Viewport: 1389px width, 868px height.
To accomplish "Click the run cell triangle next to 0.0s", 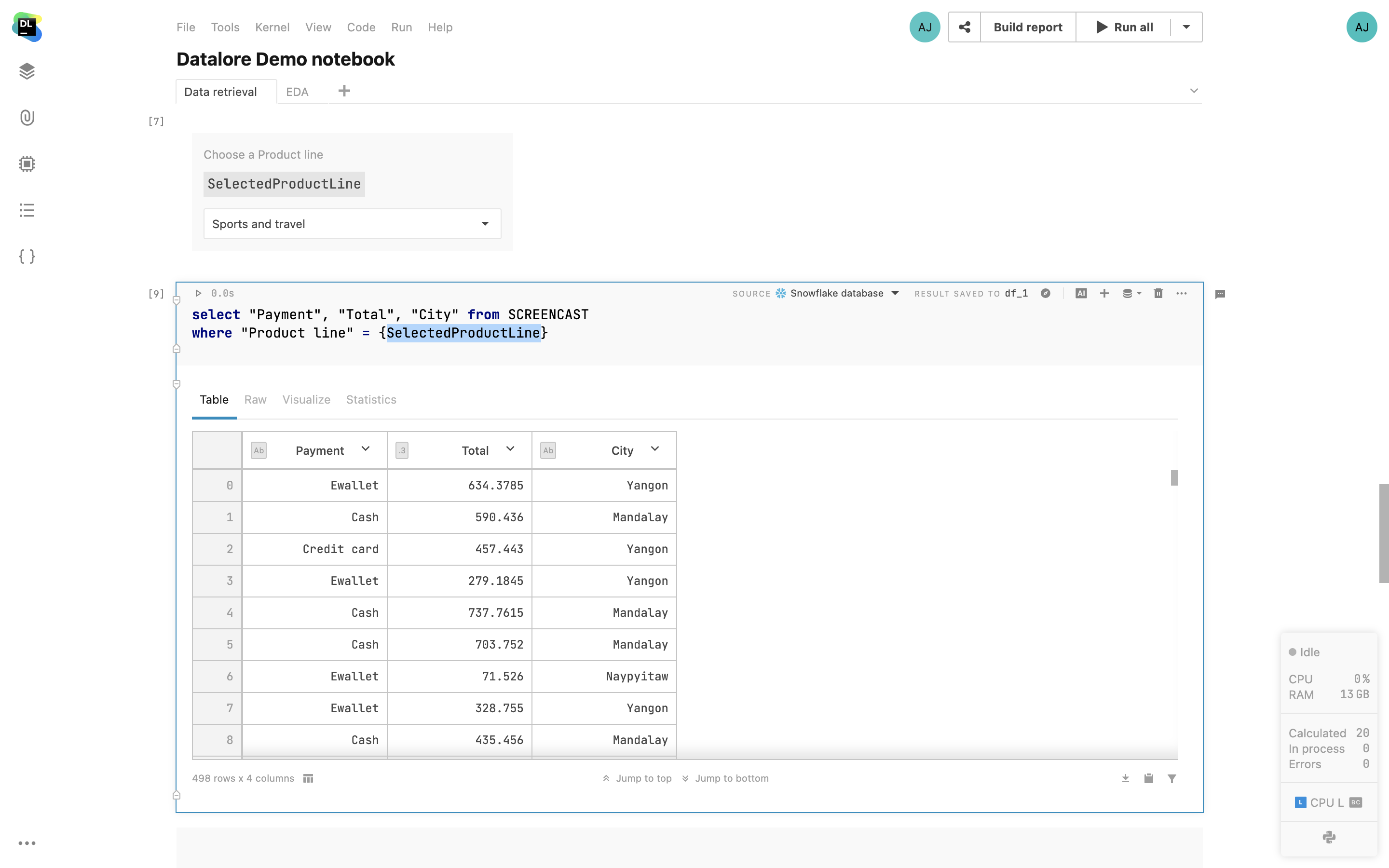I will pos(198,293).
